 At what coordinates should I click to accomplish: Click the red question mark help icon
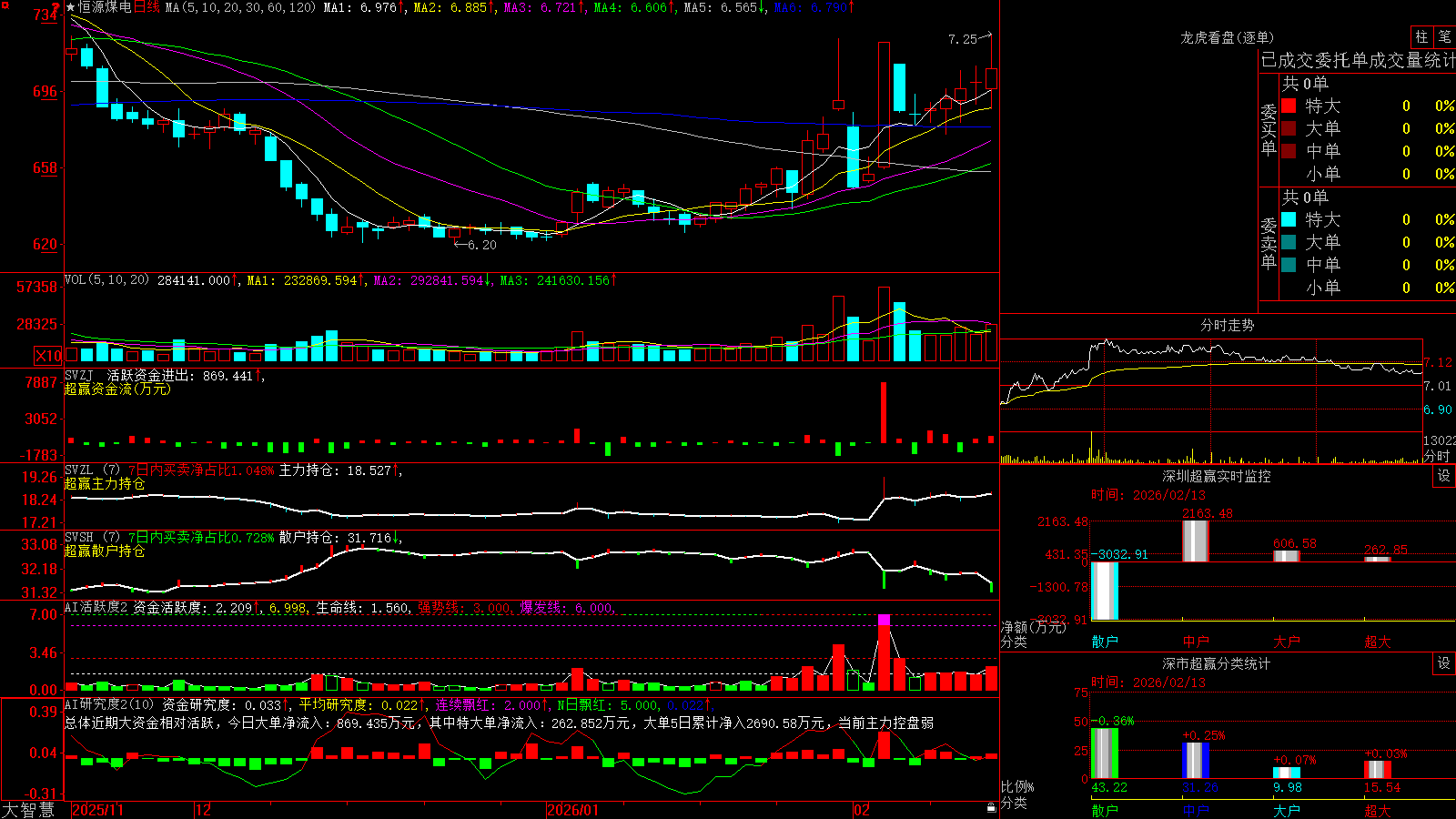56,7
